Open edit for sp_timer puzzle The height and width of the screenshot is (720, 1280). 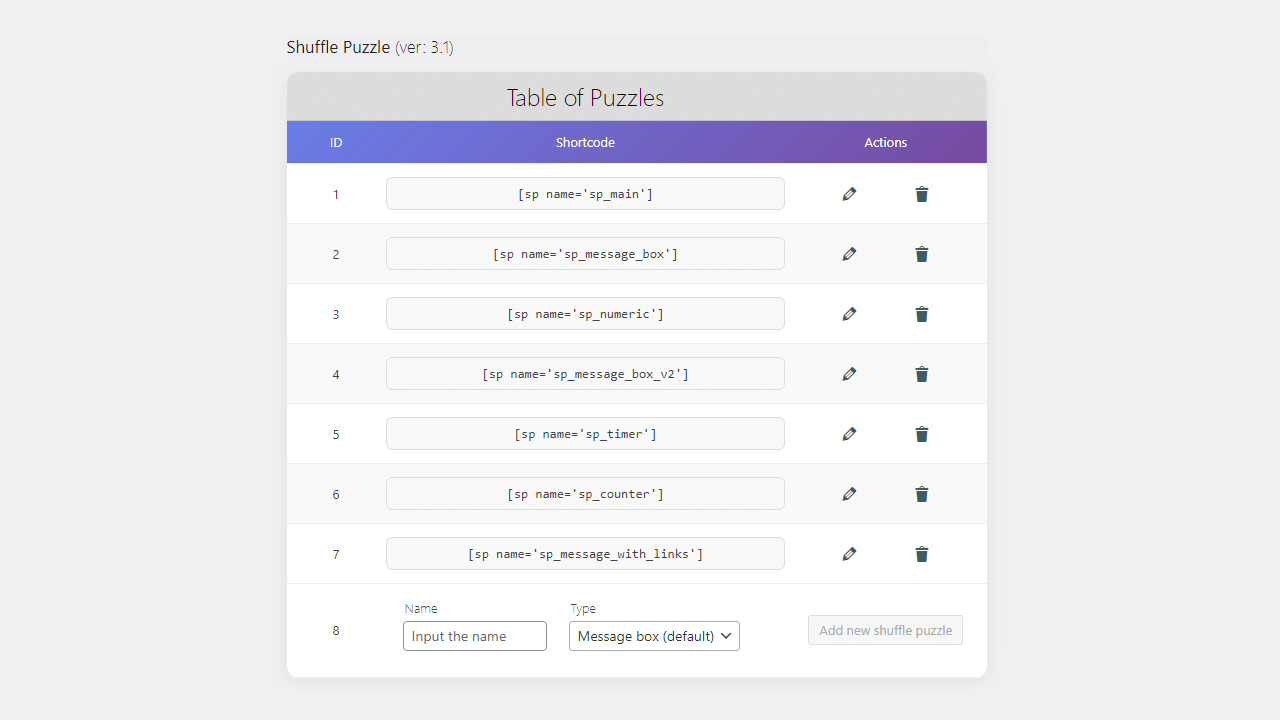(x=849, y=434)
